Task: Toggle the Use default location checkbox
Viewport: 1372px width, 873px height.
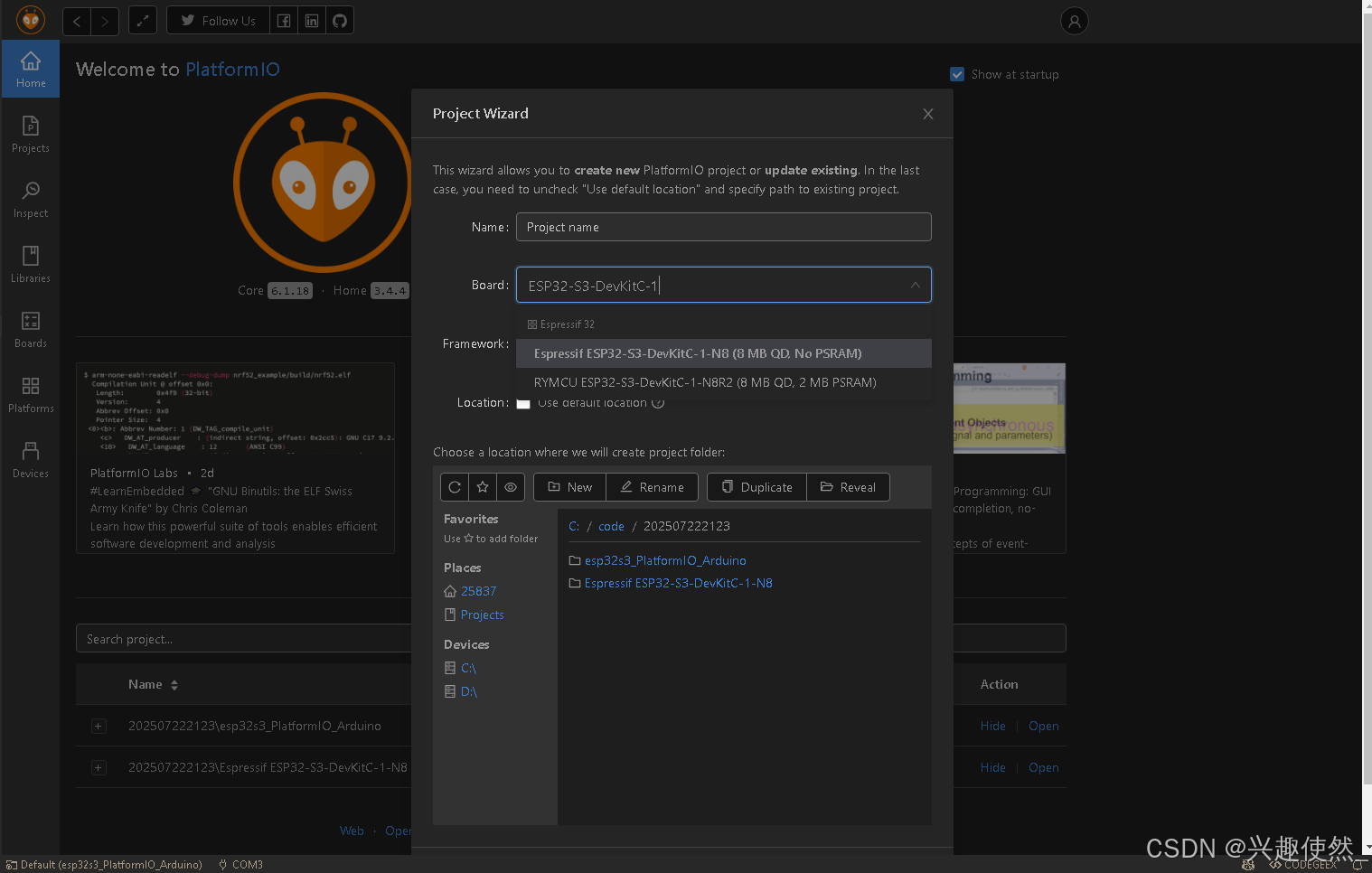Action: (523, 404)
